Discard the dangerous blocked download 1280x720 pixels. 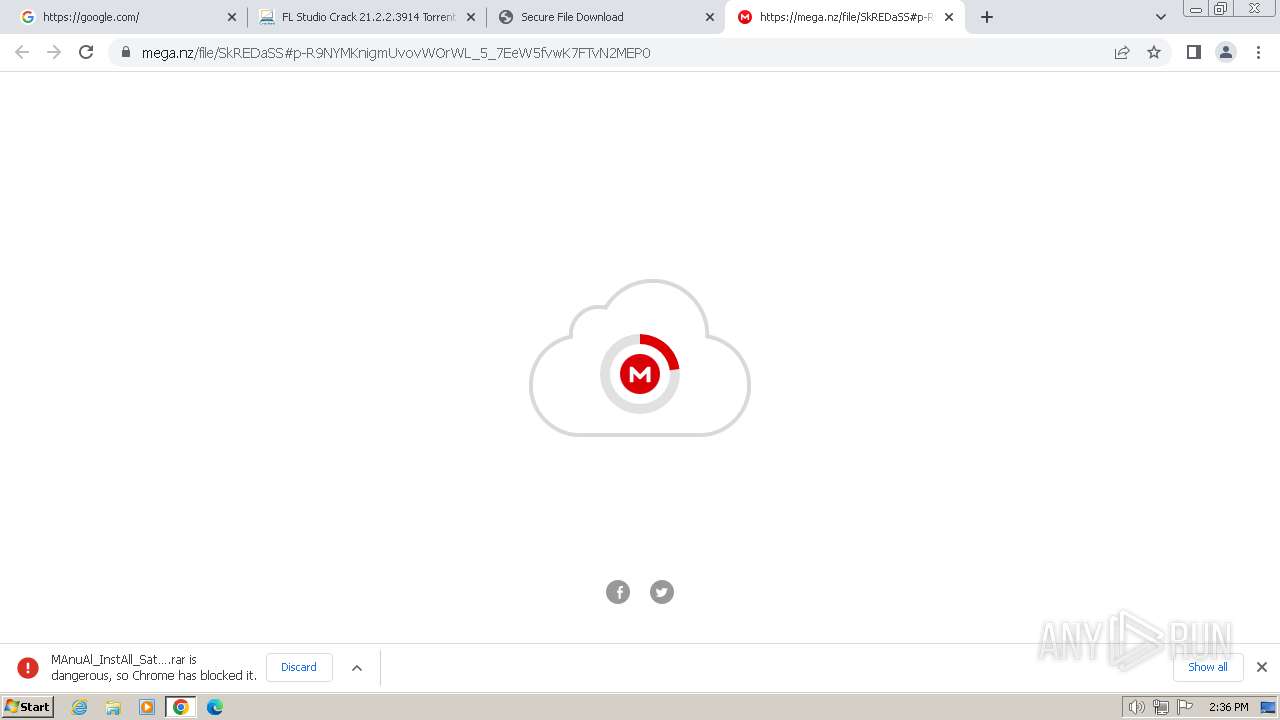click(299, 667)
